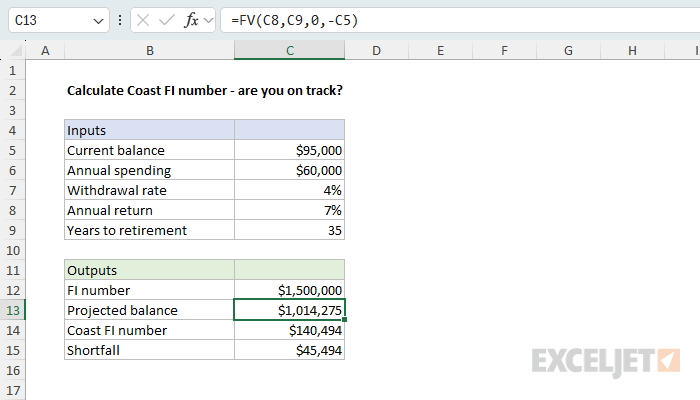Select column A header
Image resolution: width=700 pixels, height=400 pixels.
45,50
